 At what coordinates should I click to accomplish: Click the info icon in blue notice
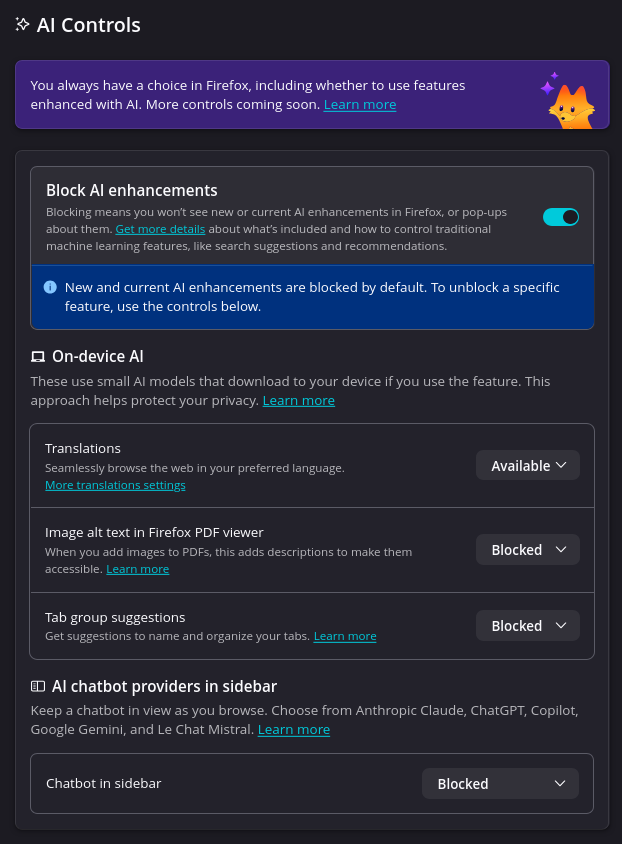pos(50,287)
